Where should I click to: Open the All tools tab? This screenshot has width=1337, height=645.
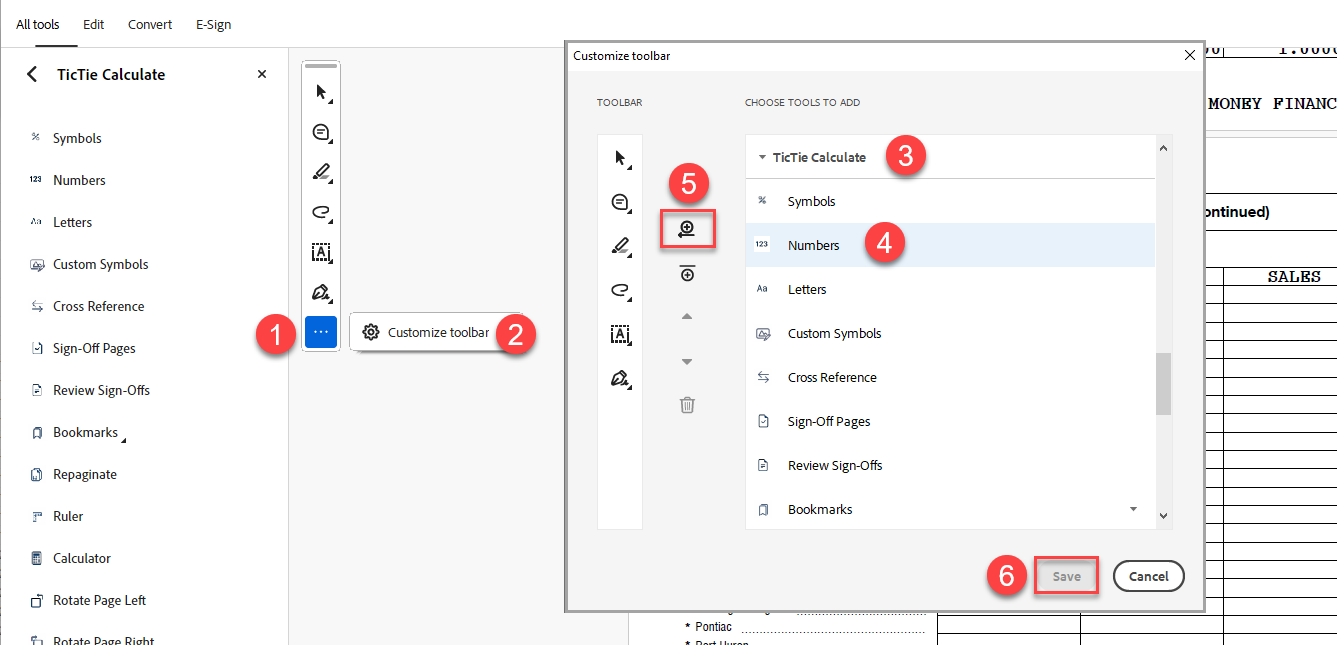pos(38,24)
